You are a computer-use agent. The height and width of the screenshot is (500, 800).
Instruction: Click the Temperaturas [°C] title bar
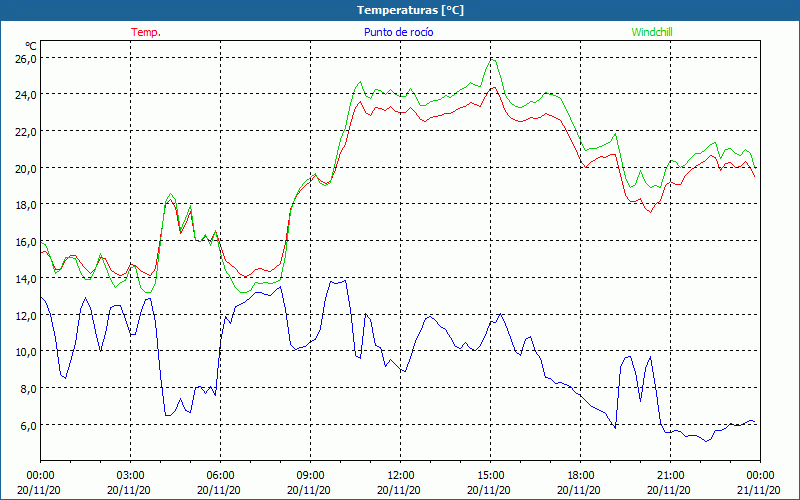[400, 10]
